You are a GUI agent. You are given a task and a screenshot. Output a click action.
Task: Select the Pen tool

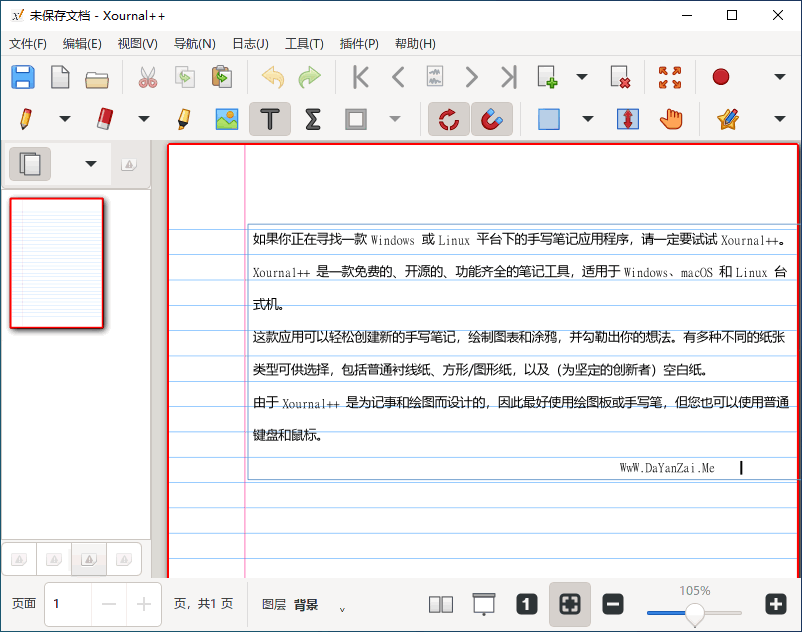[26, 119]
